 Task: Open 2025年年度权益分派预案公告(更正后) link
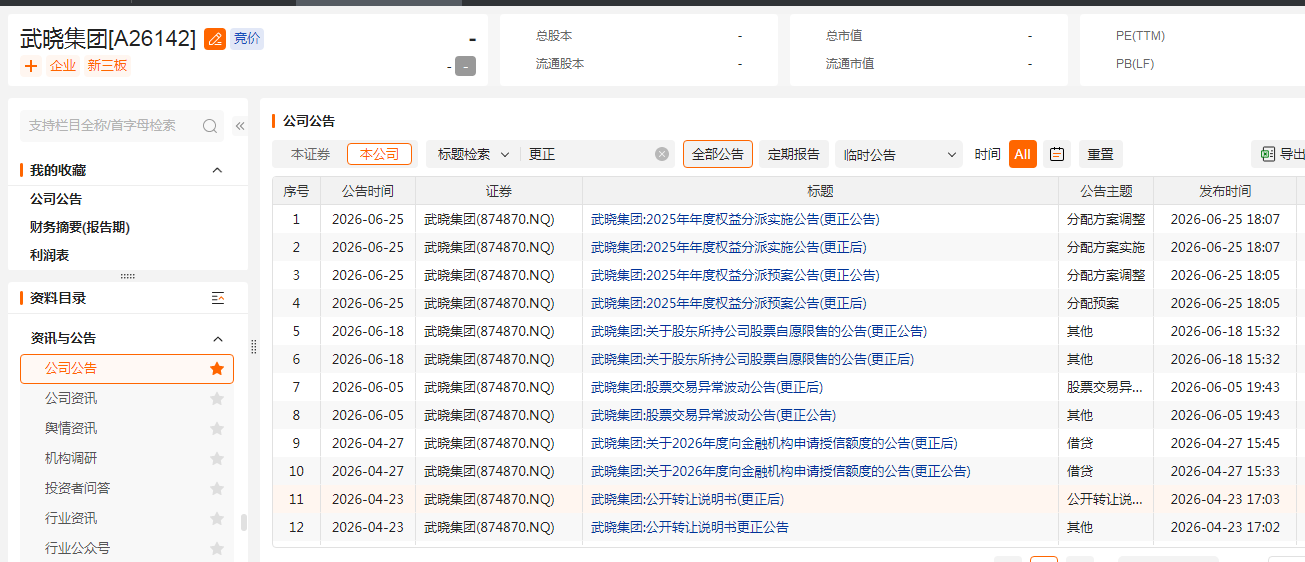pos(729,303)
